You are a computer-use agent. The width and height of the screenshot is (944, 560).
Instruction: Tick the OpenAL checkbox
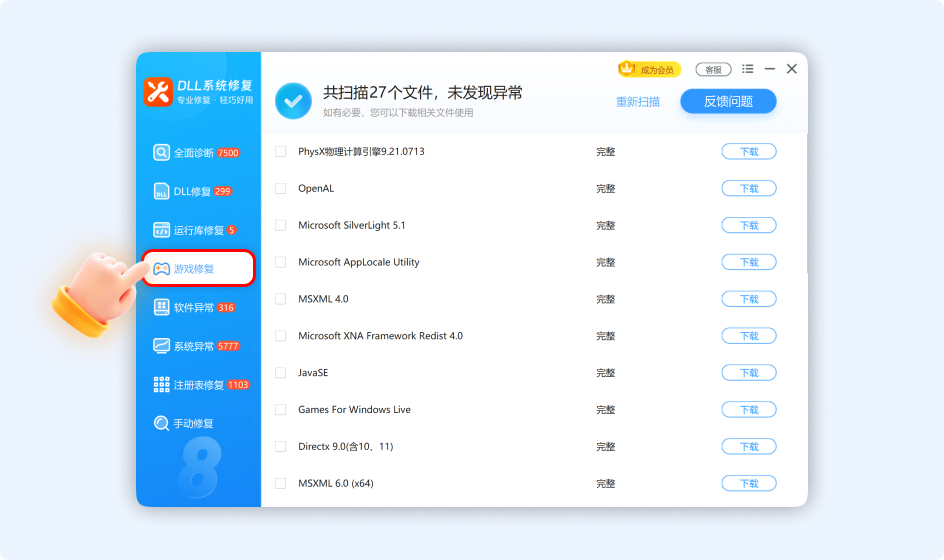(x=281, y=188)
